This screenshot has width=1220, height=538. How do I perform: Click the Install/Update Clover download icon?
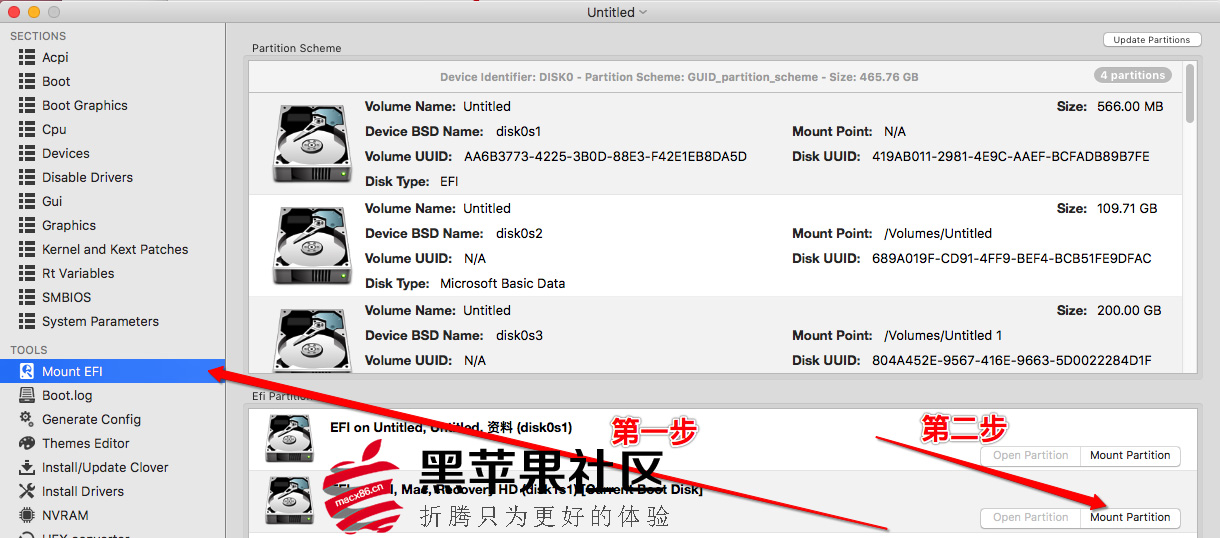pyautogui.click(x=27, y=467)
